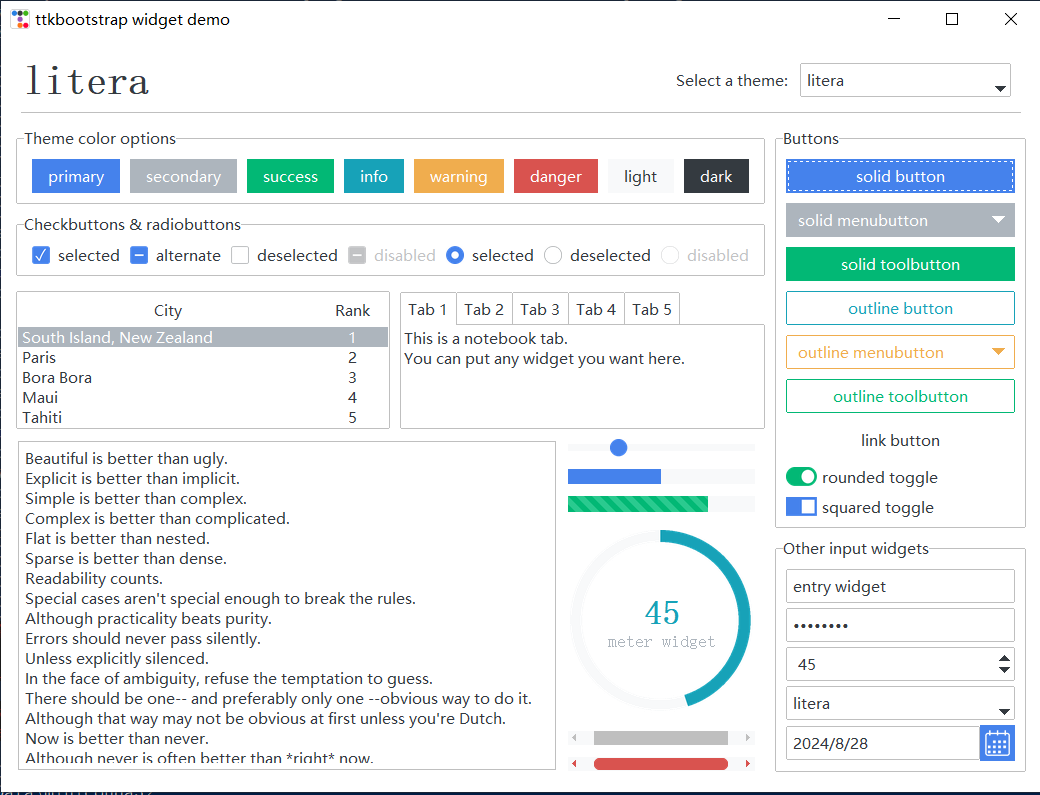Click the outline toolbutton

click(900, 396)
